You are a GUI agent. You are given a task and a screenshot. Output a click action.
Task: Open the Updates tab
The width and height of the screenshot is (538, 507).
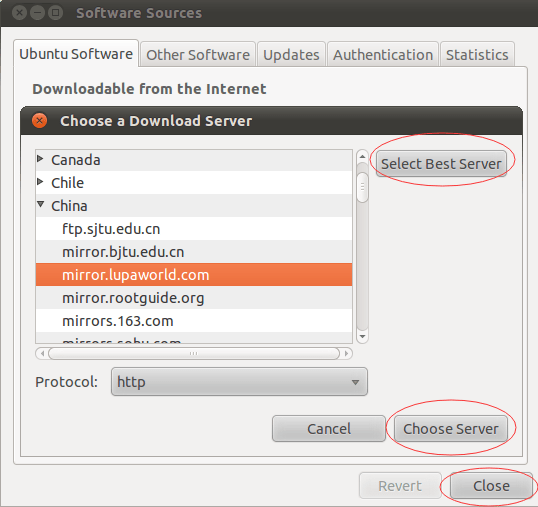pyautogui.click(x=291, y=55)
